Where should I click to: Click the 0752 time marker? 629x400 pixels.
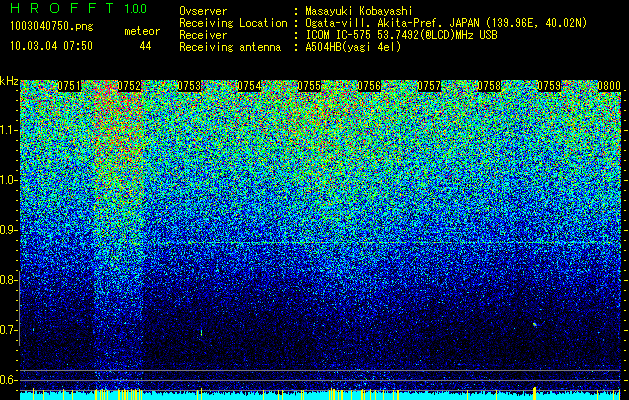click(x=129, y=86)
